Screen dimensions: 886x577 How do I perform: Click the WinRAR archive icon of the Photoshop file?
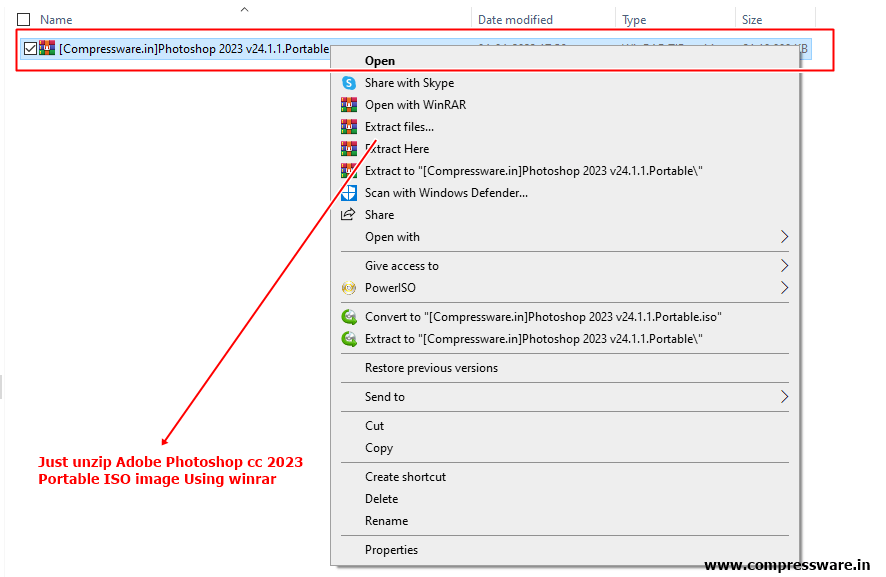(x=47, y=48)
